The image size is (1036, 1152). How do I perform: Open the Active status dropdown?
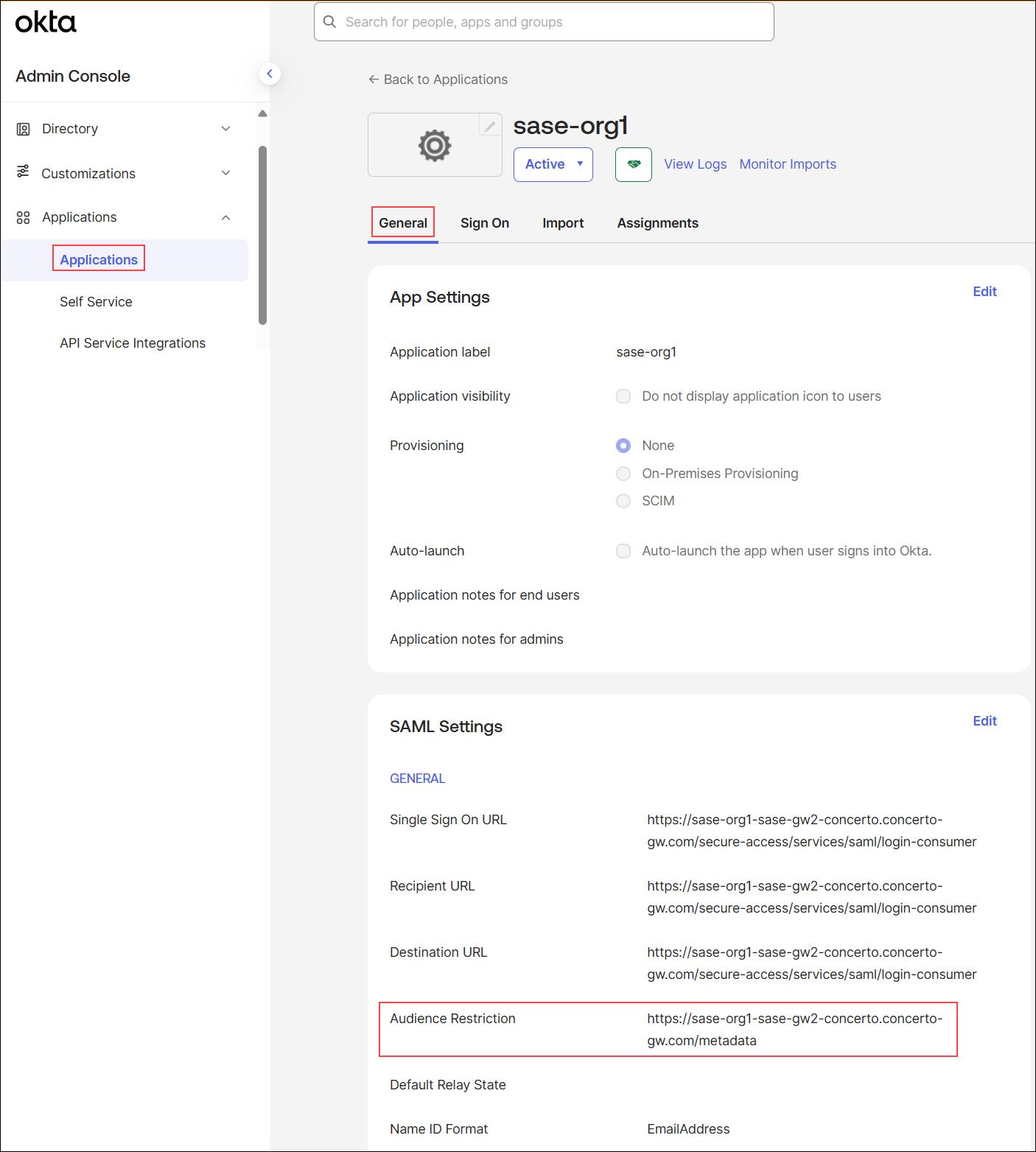[553, 164]
